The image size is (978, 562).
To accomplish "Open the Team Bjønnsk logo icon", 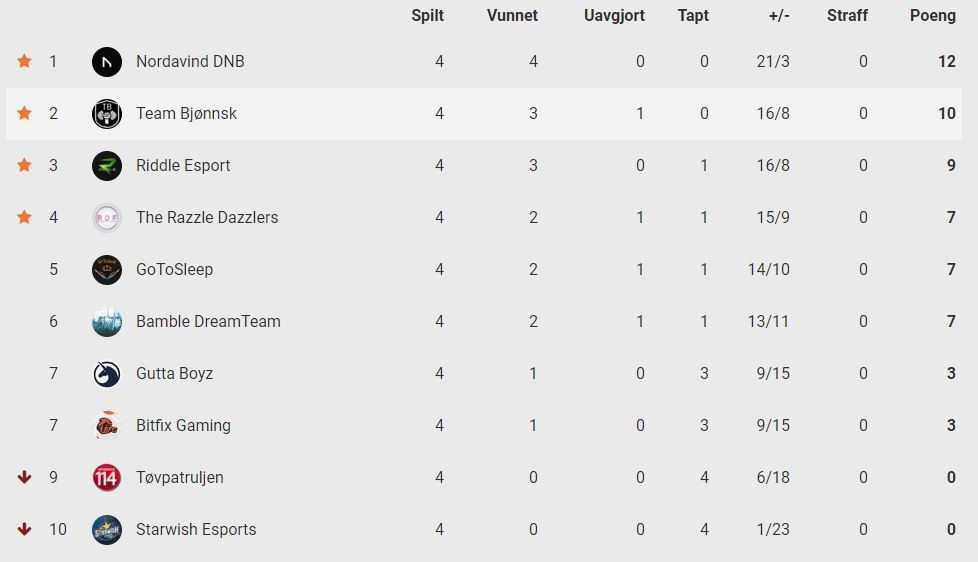I will [107, 114].
